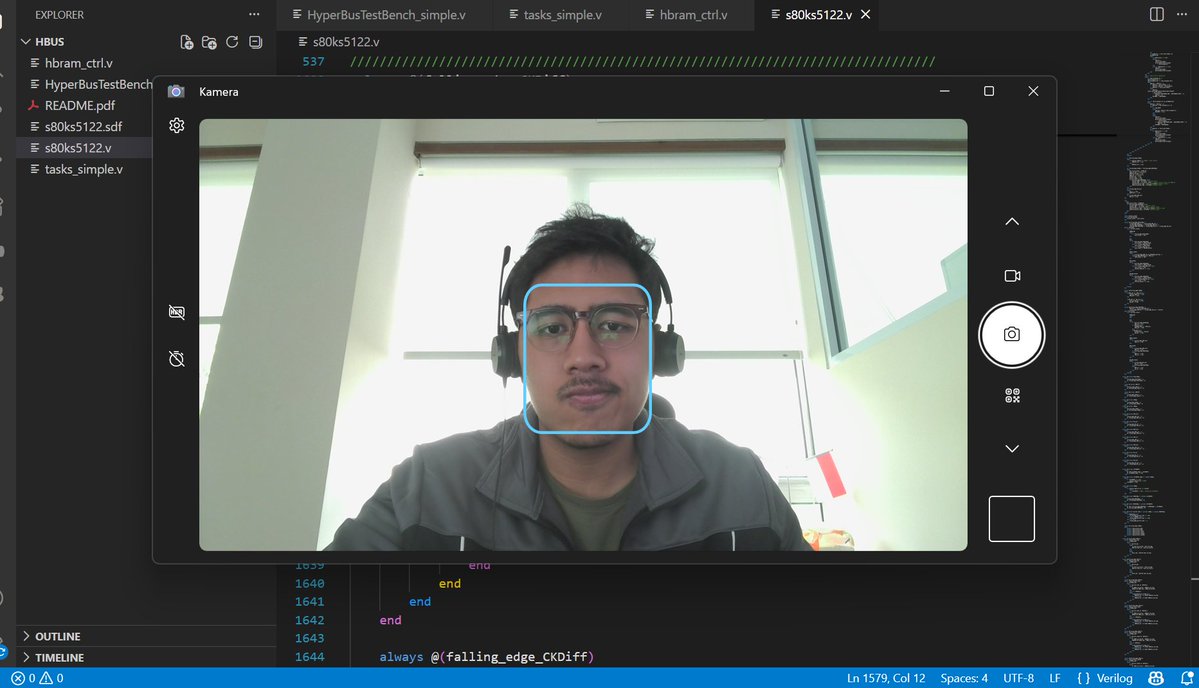Screen dimensions: 1199x688
Task: Open the camera roll thumbnail
Action: tap(1012, 519)
